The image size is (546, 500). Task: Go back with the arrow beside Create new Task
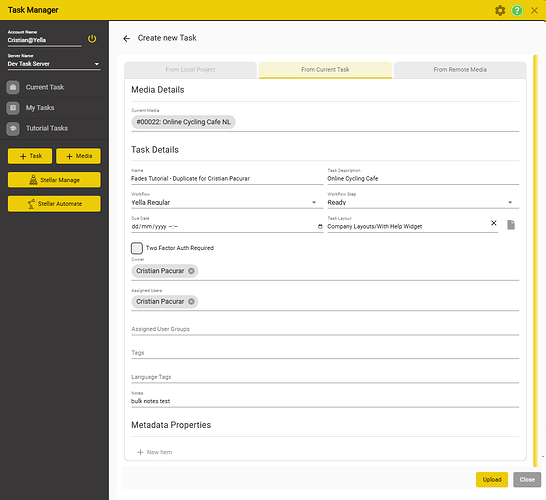click(x=126, y=38)
